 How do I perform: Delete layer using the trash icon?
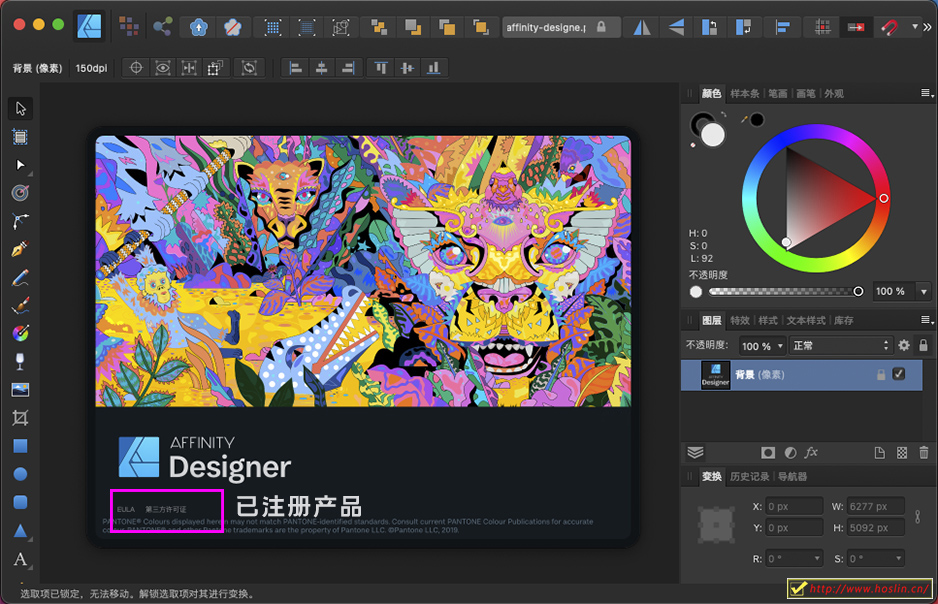tap(923, 453)
